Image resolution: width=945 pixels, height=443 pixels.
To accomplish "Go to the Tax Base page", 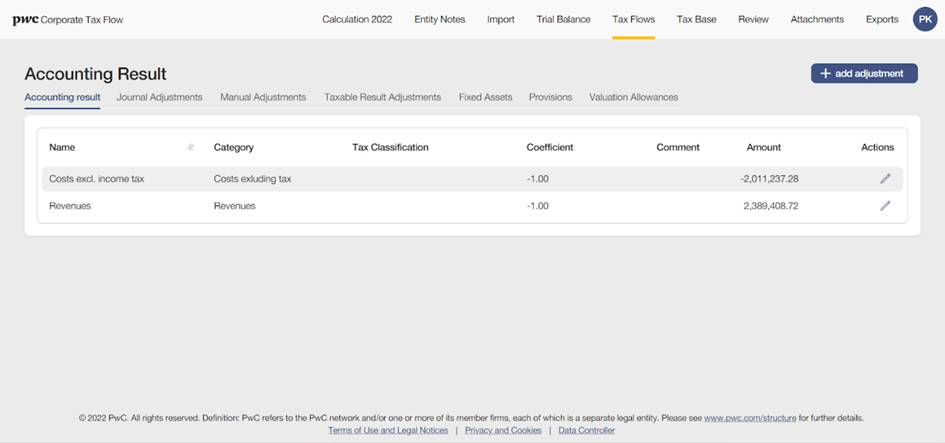I will point(696,19).
